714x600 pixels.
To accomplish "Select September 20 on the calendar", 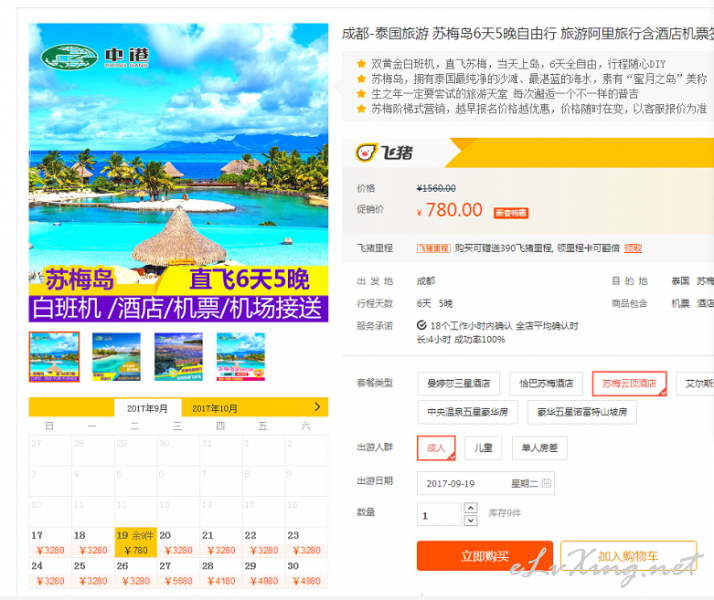I will [178, 542].
